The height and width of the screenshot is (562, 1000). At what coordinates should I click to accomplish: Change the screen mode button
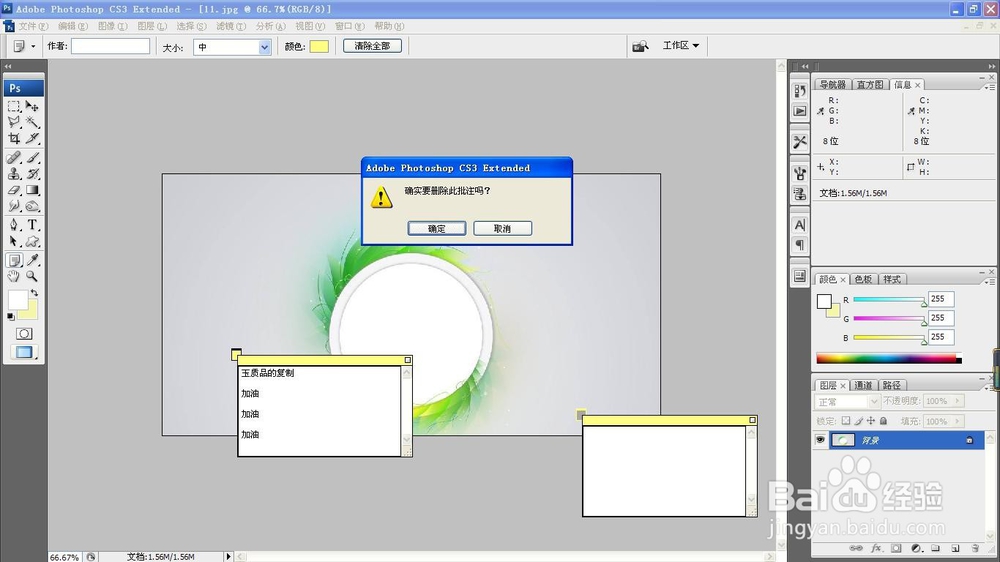(x=24, y=352)
